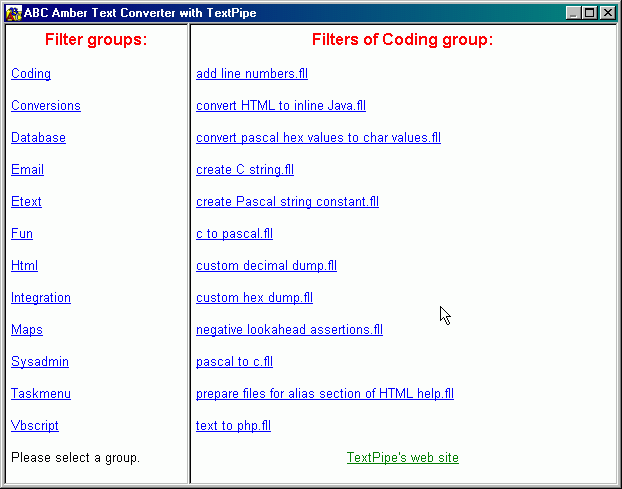This screenshot has width=622, height=489.
Task: Select the Taskmenu filter group
Action: coord(41,394)
